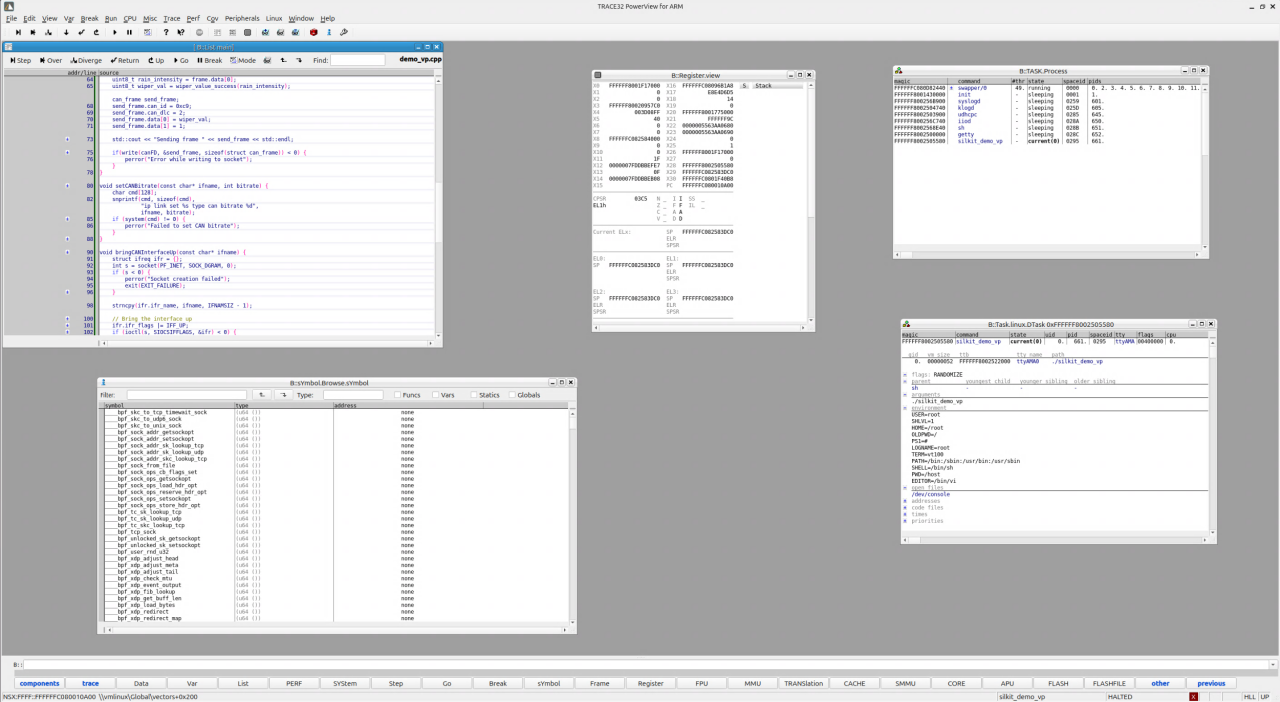Click the /dev/console link in DTask window
Screen dimensions: 1280x702
[x=930, y=494]
